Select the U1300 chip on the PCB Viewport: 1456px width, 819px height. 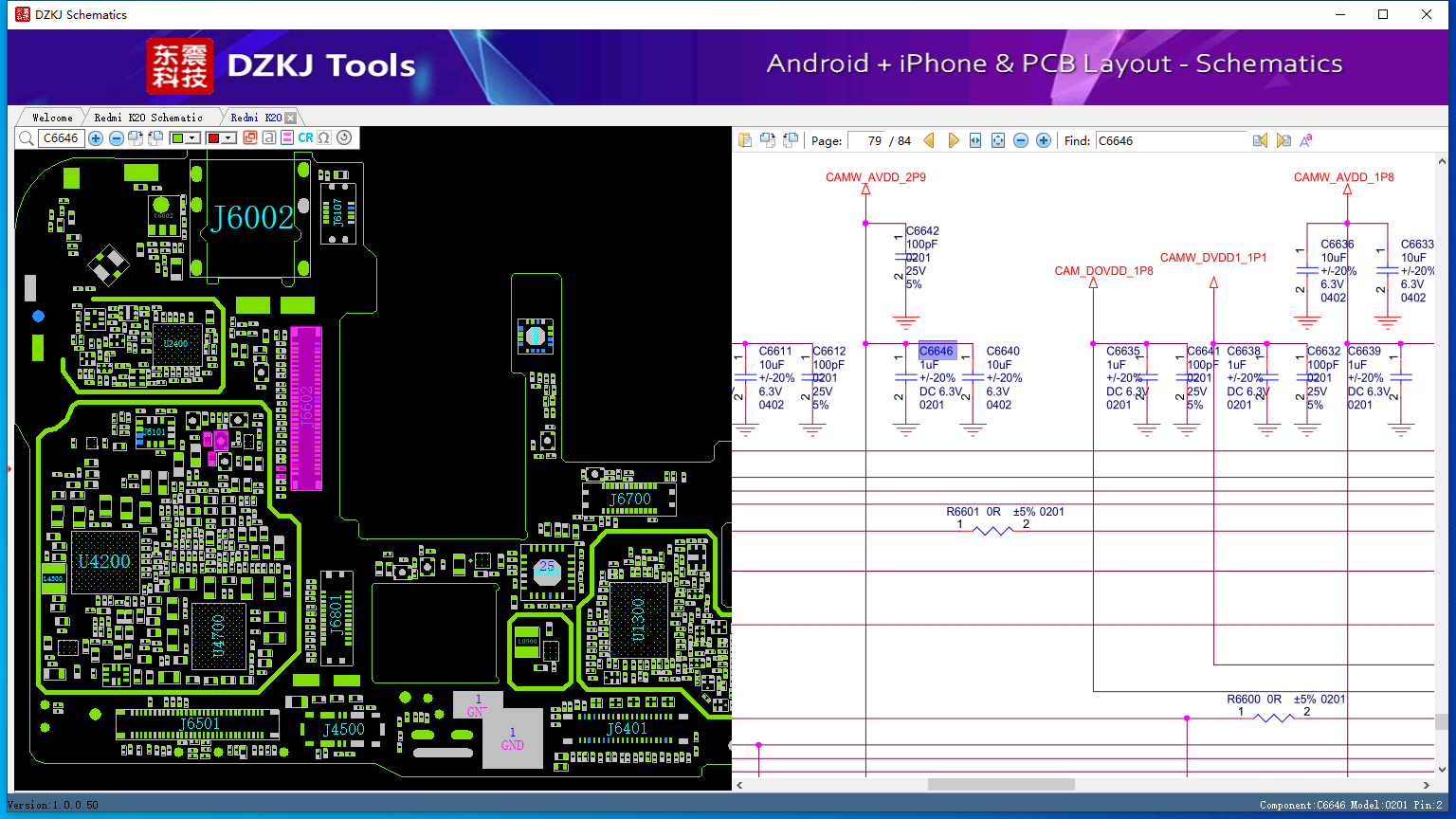[x=638, y=620]
